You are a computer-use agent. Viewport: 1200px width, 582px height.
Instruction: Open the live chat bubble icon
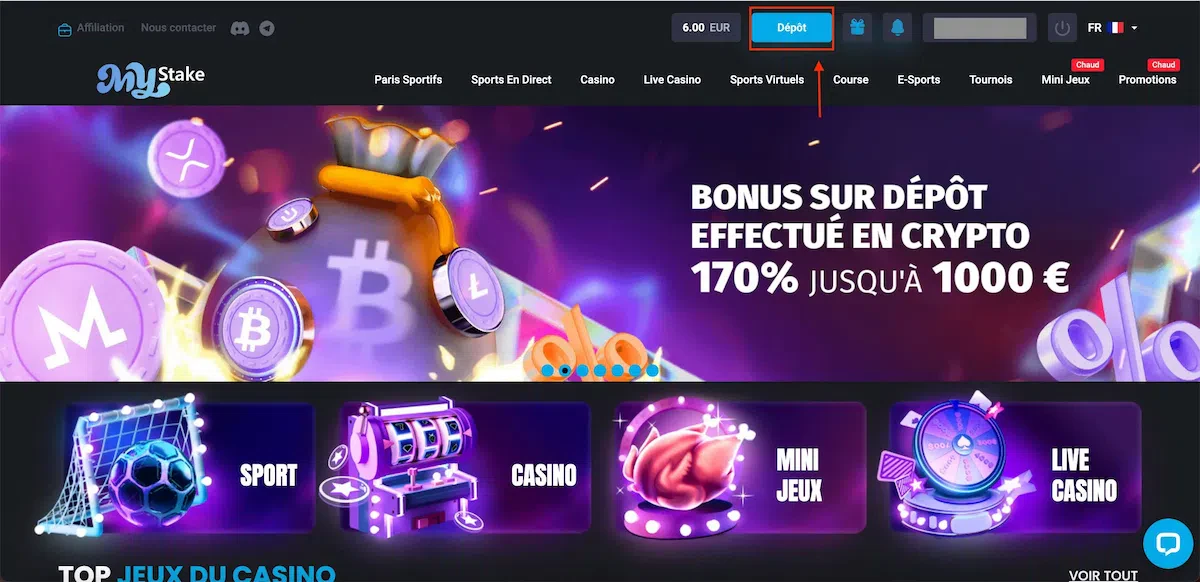[1168, 544]
